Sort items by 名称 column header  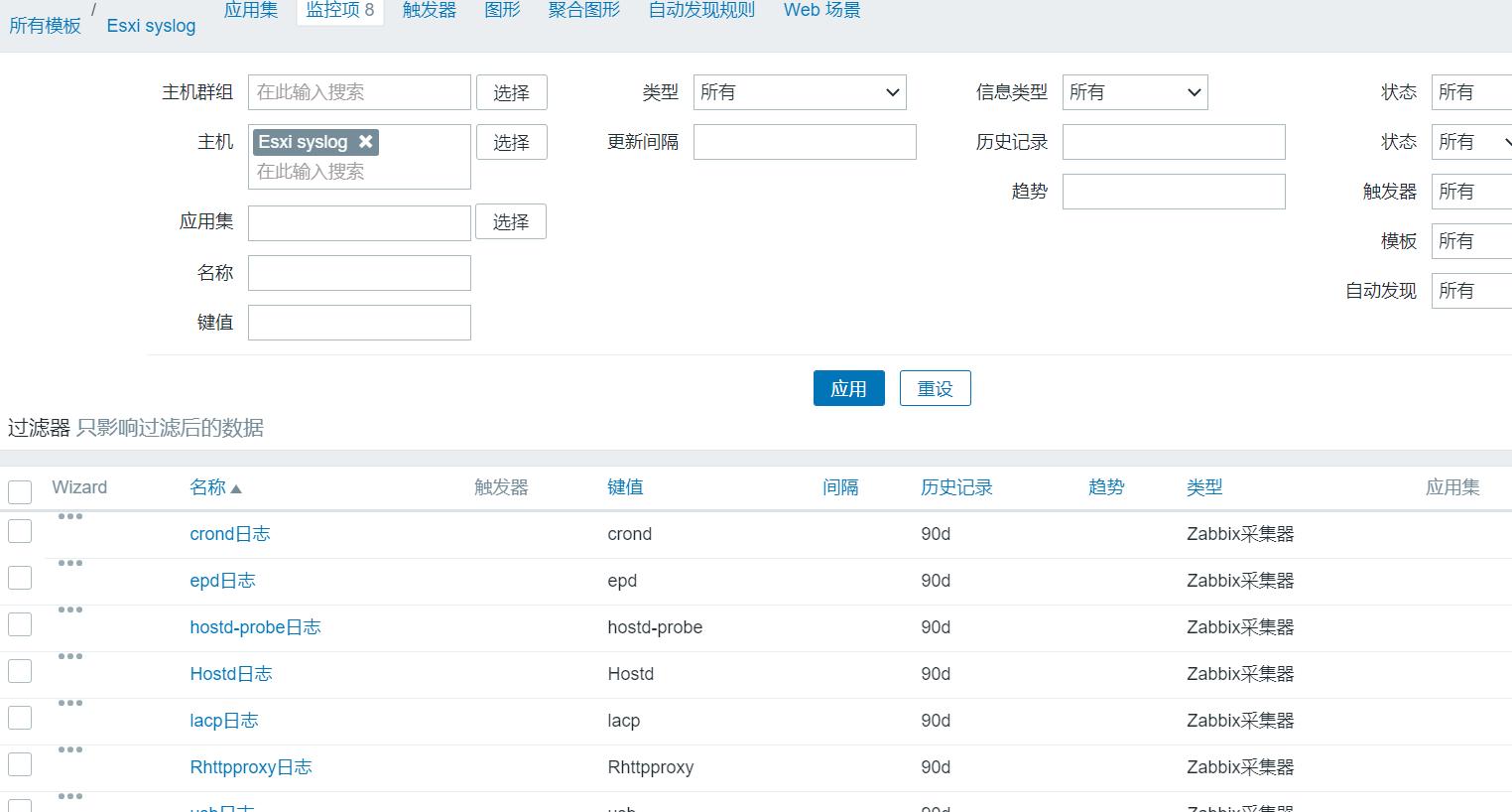[208, 487]
